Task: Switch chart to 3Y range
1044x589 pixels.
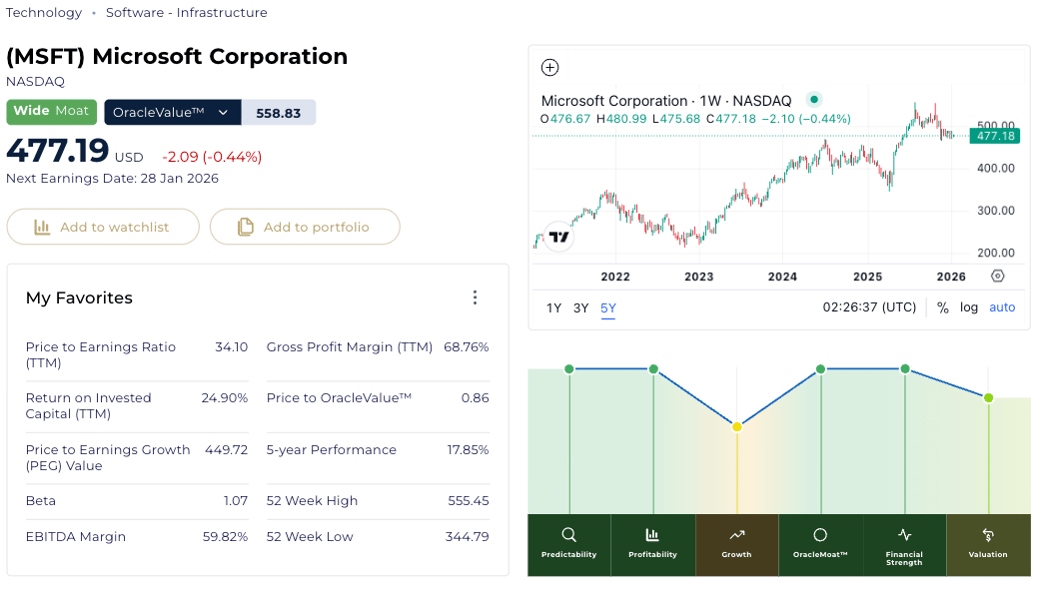Action: pyautogui.click(x=581, y=308)
